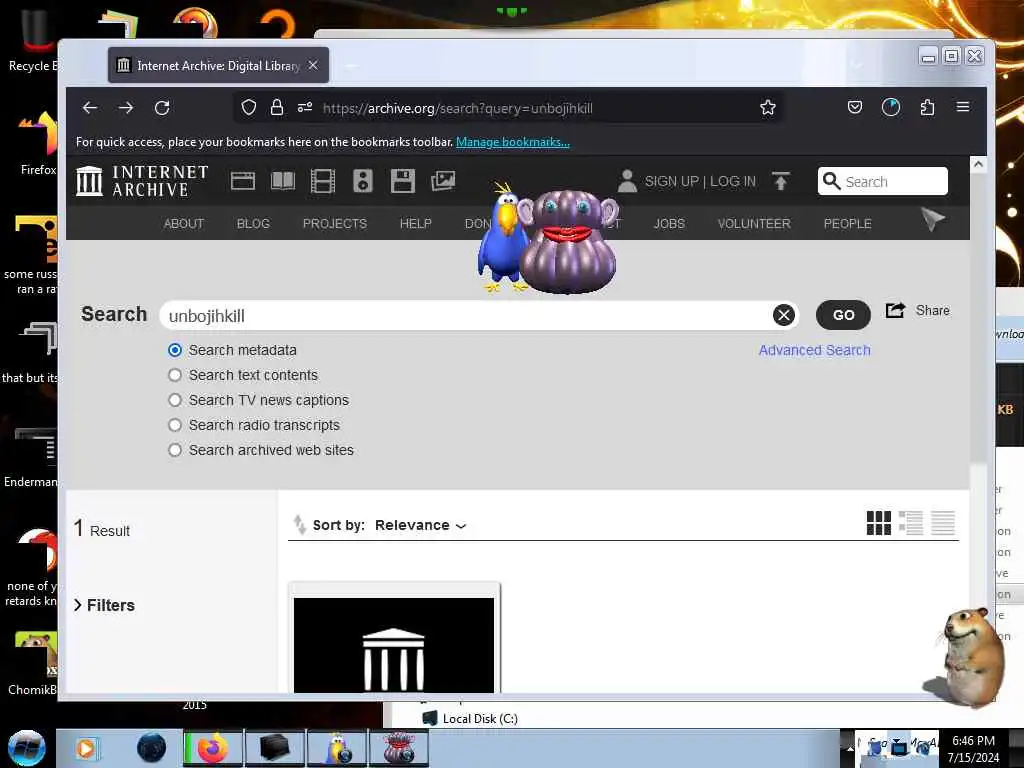
Task: Expand the Filters section
Action: click(x=104, y=605)
